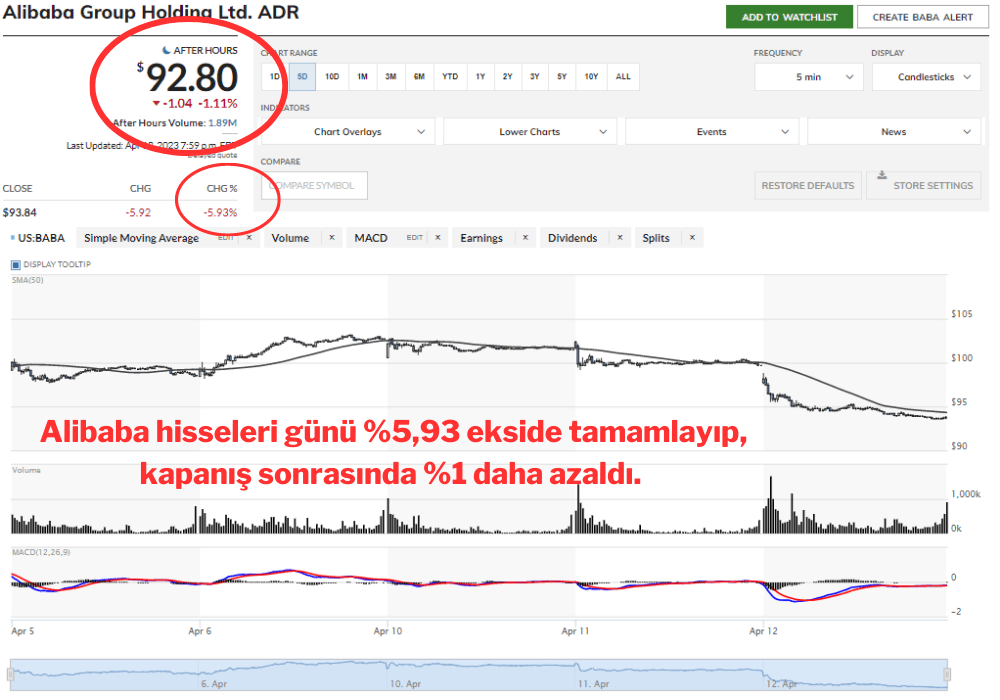Click the blue US:BABA series dot
Viewport: 1000px width, 700px height.
click(x=13, y=238)
